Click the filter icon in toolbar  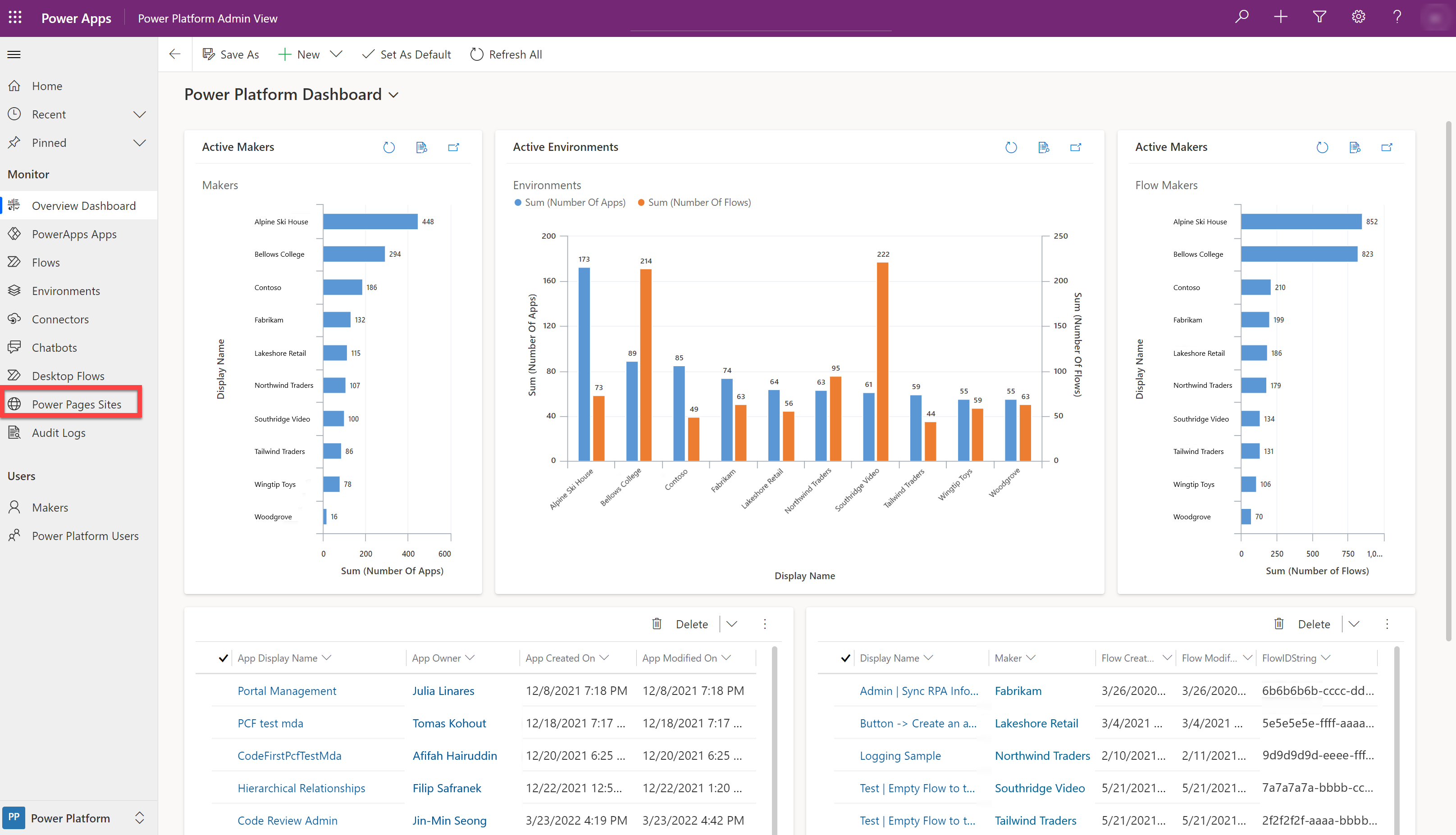[x=1320, y=18]
